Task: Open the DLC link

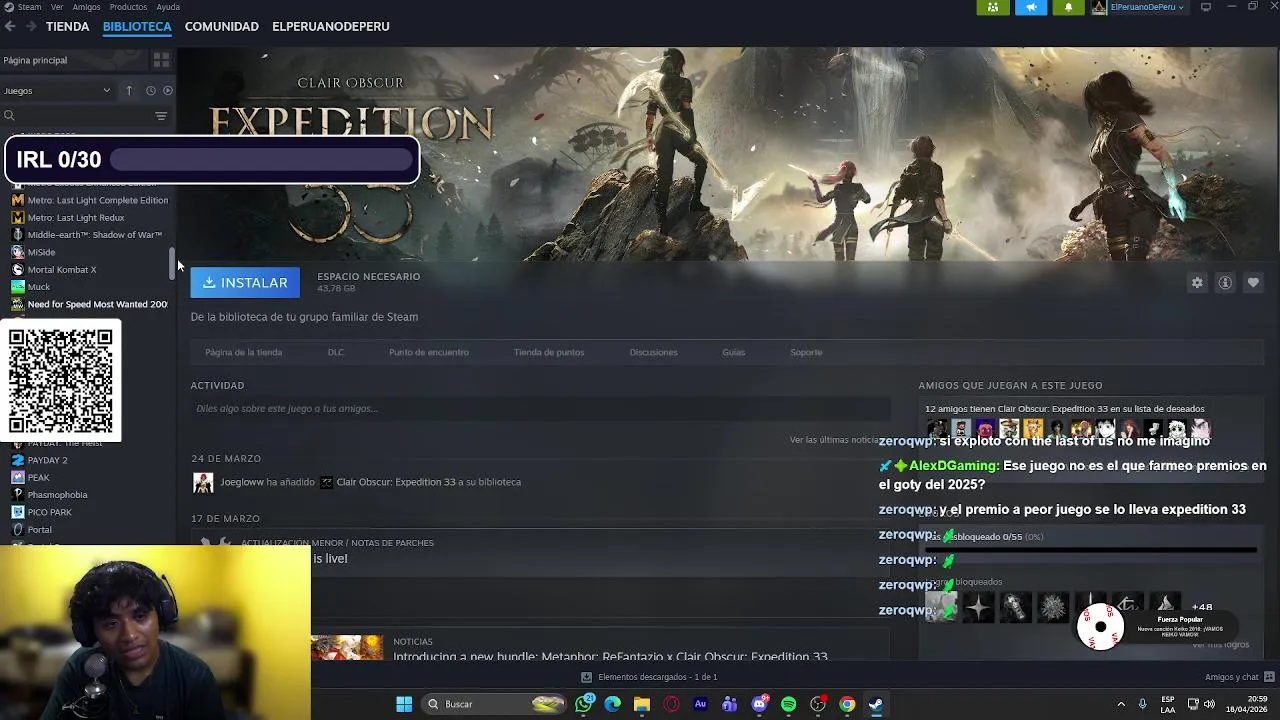Action: click(x=336, y=352)
